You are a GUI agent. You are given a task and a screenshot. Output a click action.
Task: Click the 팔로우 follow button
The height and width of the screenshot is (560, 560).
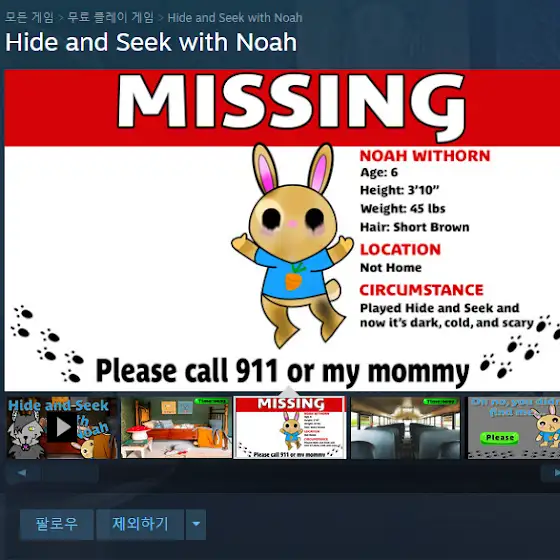[57, 524]
